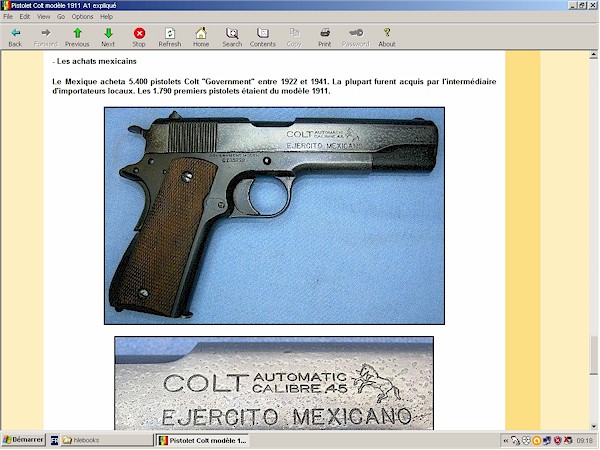The width and height of the screenshot is (600, 450).
Task: Click the network computers tray icon
Action: pos(547,441)
